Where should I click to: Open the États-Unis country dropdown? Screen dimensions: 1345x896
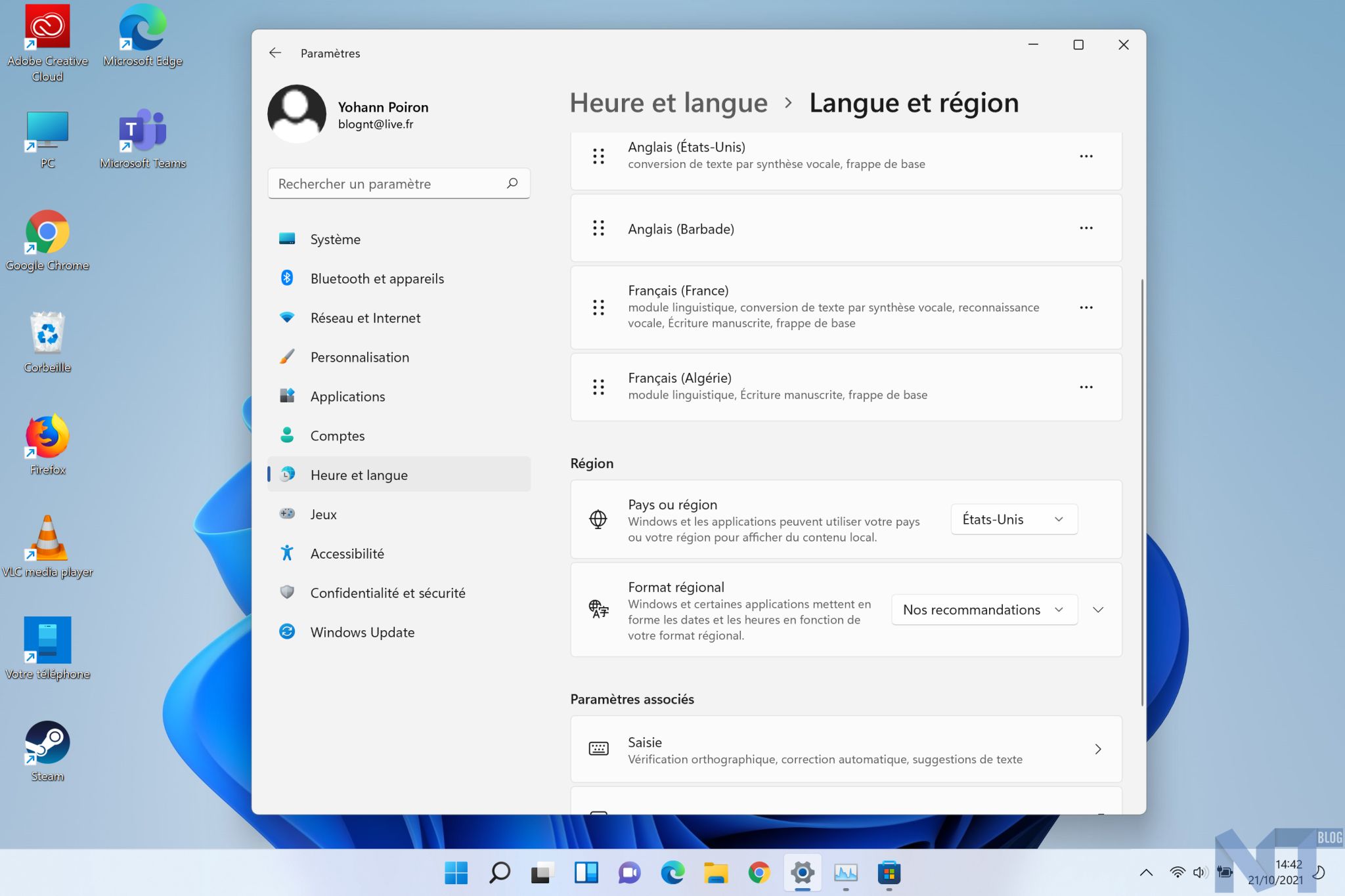coord(1013,519)
